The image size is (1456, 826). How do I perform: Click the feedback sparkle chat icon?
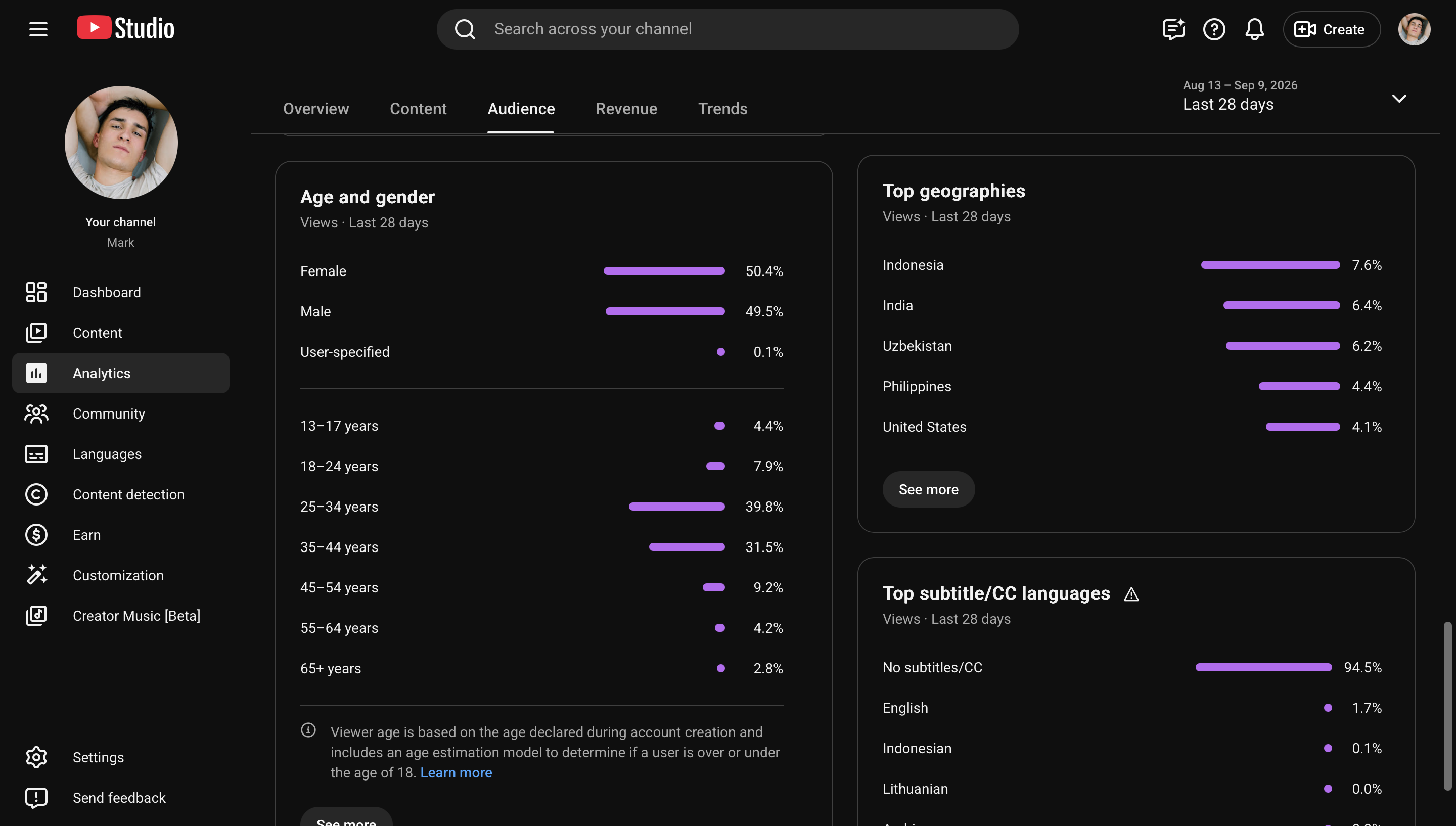pyautogui.click(x=1173, y=29)
